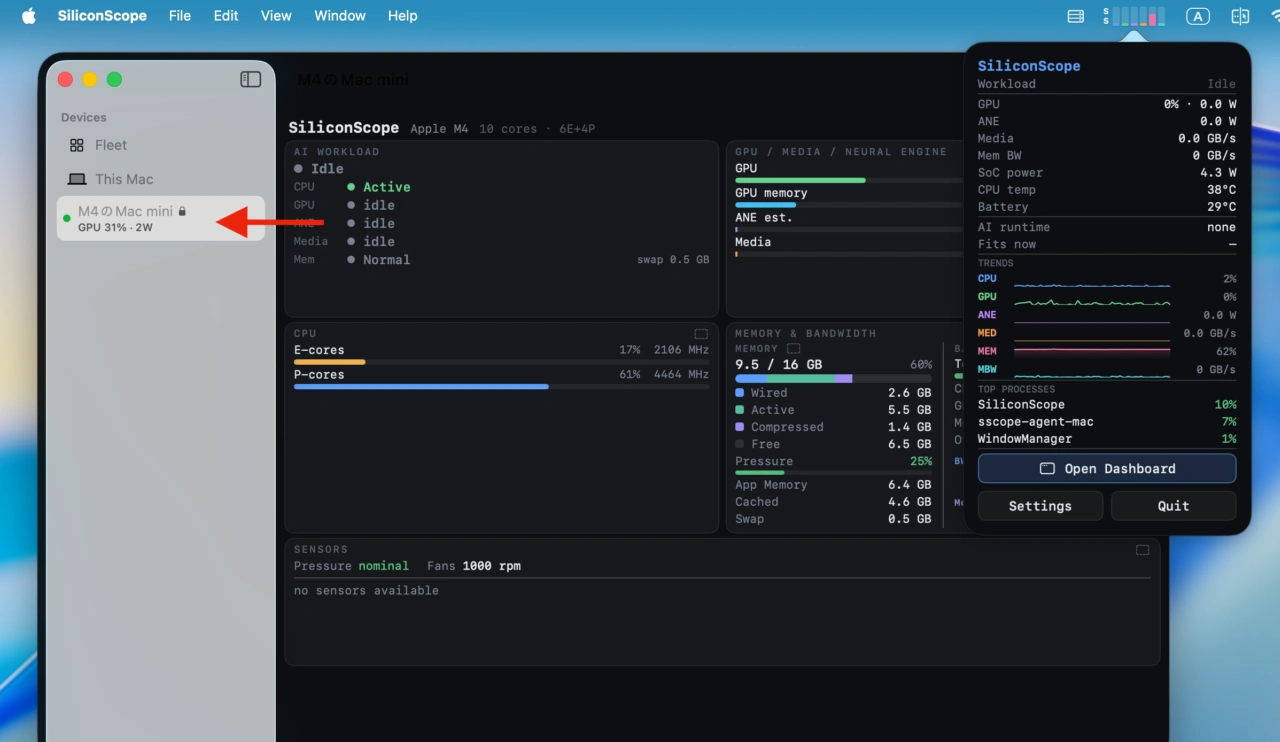Click the Battery 29°C value
This screenshot has height=742, width=1280.
click(1221, 207)
